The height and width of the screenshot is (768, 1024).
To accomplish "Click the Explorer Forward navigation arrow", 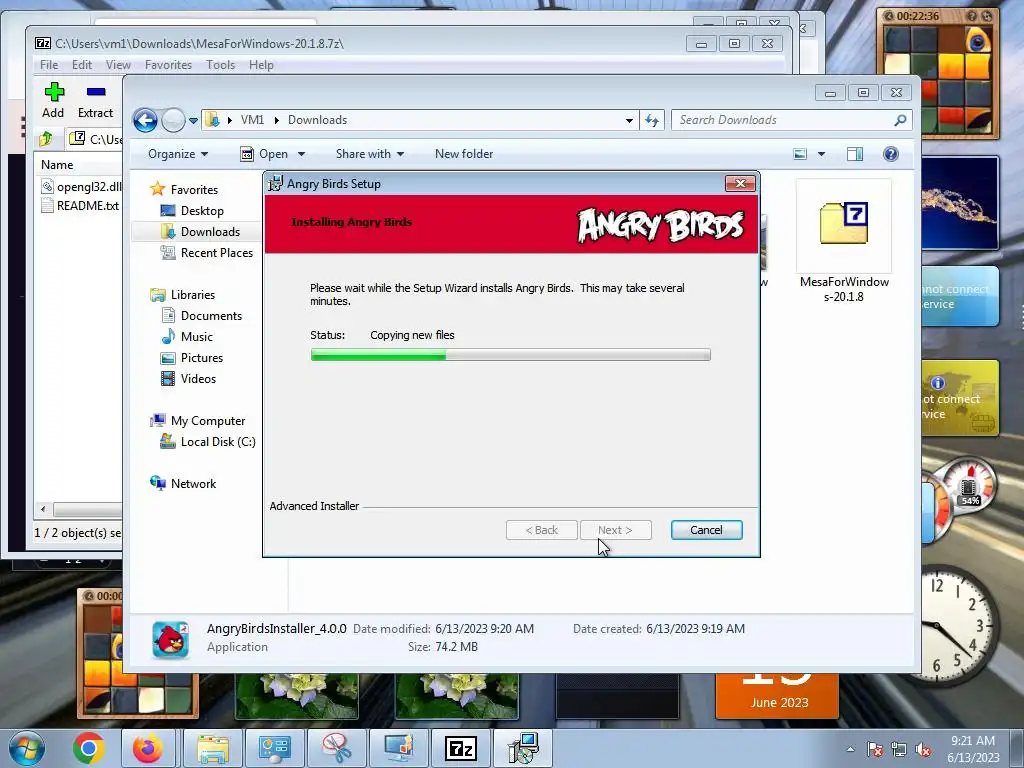I will tap(173, 120).
